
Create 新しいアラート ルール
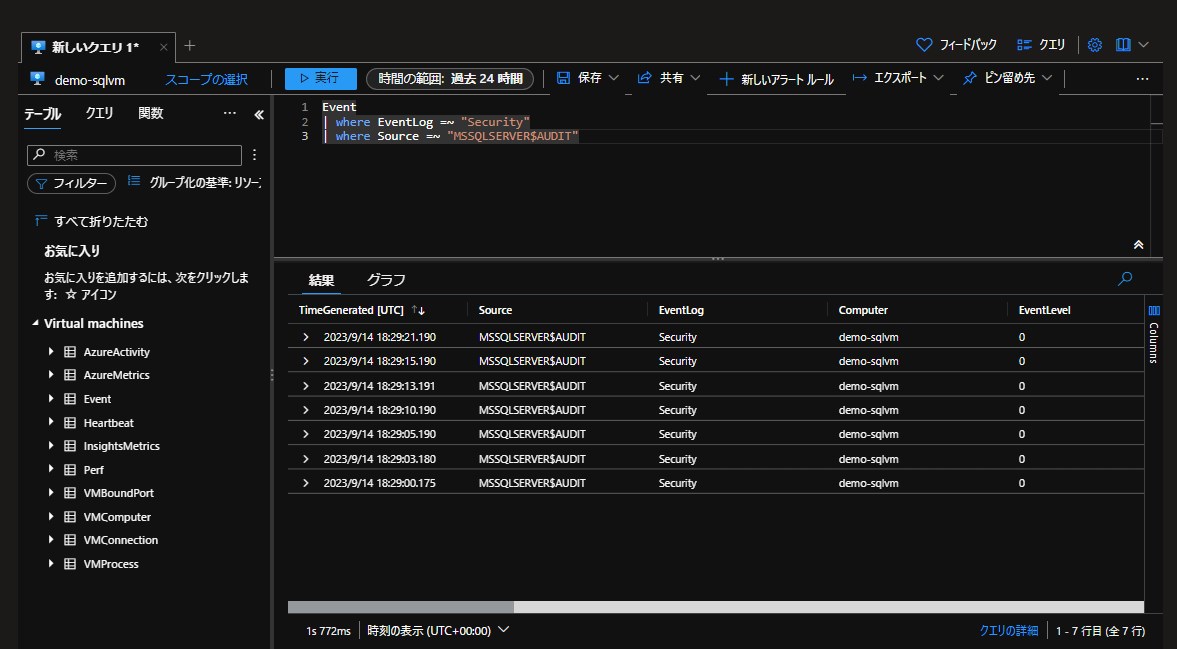pos(777,80)
